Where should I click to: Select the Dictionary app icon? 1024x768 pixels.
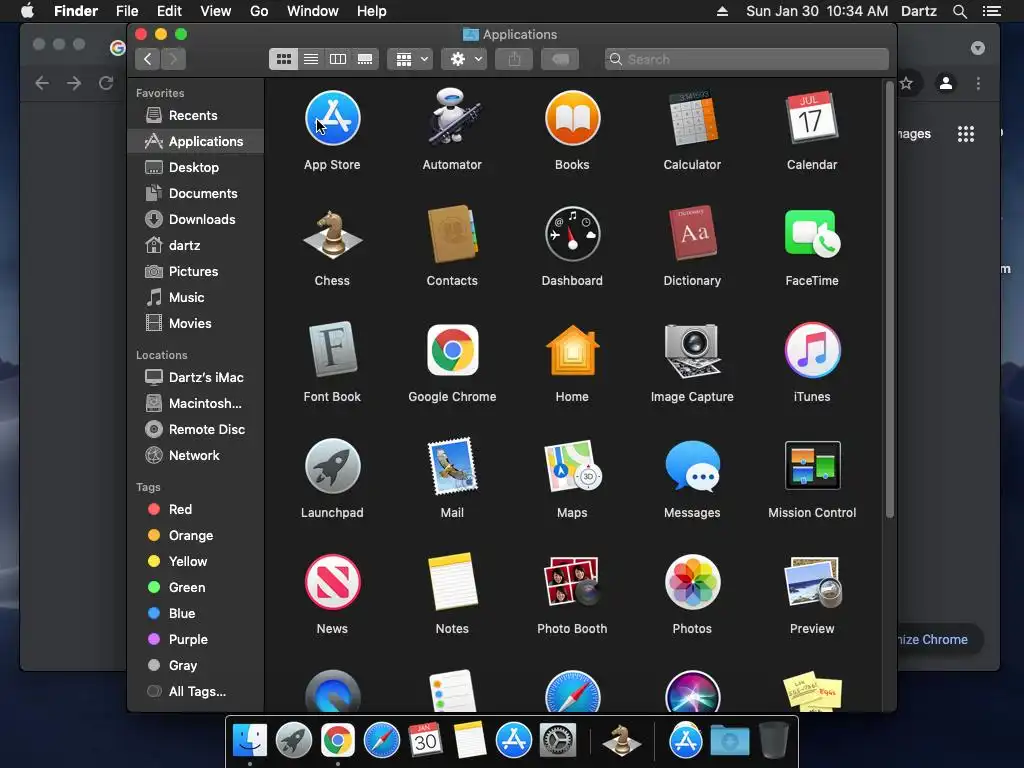(x=692, y=234)
